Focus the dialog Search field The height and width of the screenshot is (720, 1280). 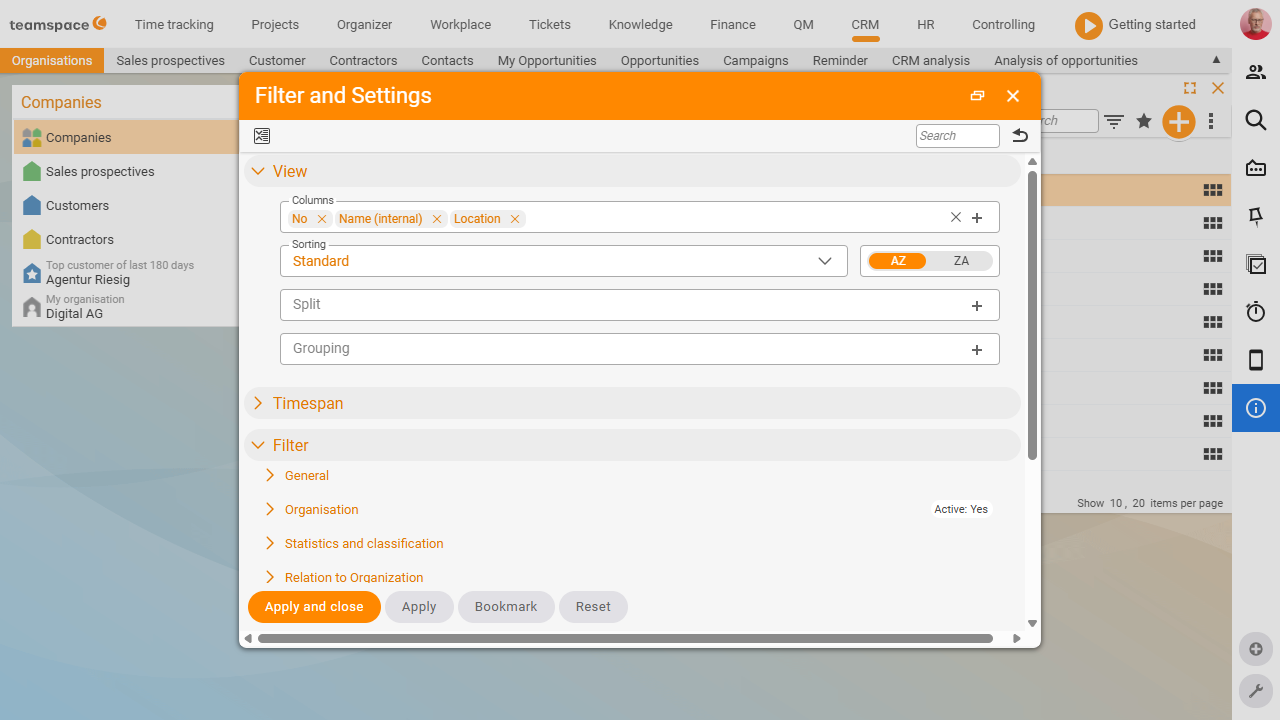[958, 136]
